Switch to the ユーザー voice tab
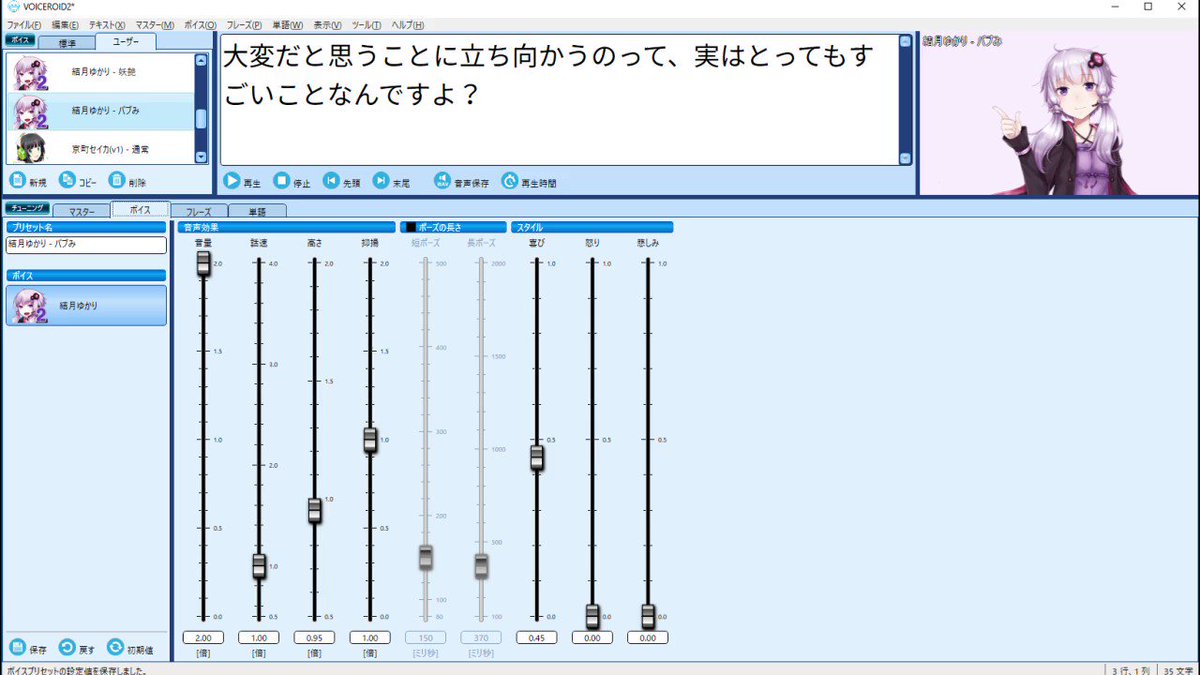 pyautogui.click(x=126, y=42)
